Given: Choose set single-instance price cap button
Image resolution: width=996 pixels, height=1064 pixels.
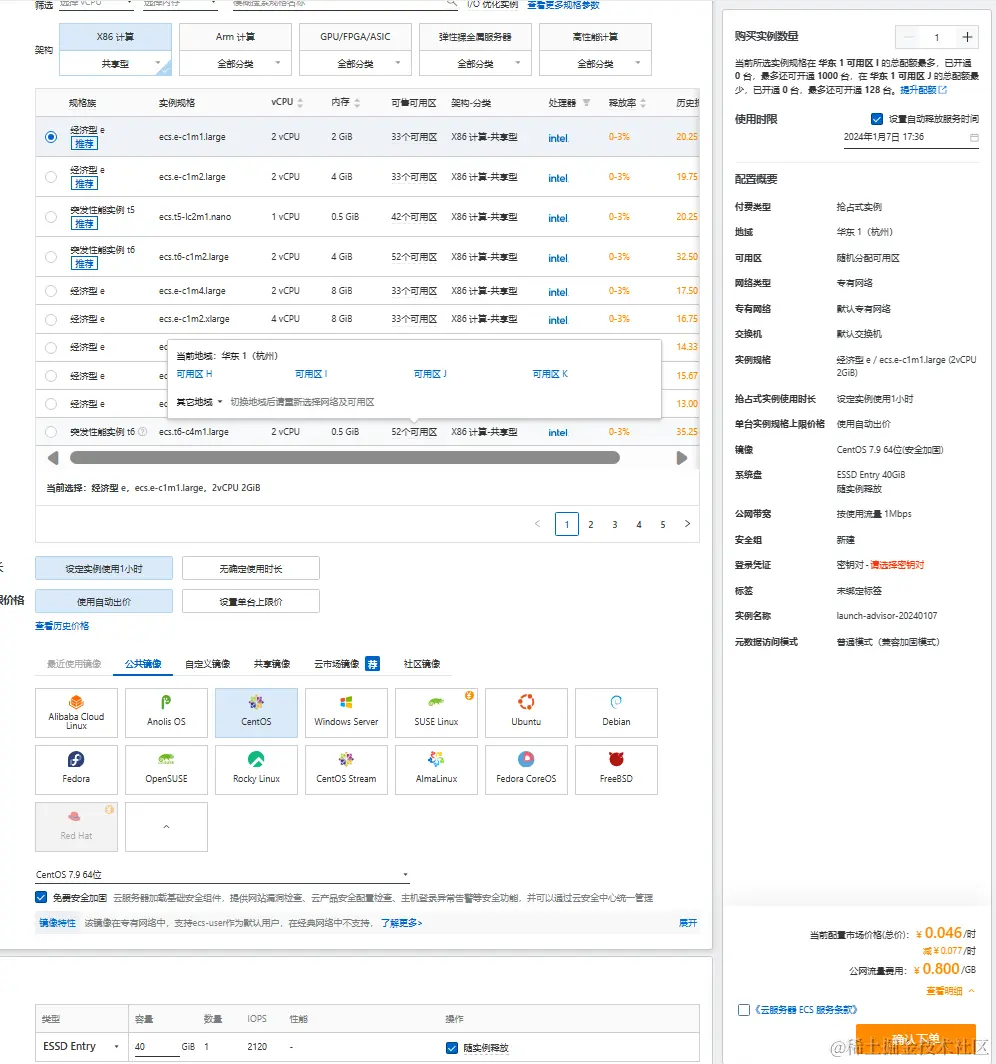Looking at the screenshot, I should [x=250, y=601].
